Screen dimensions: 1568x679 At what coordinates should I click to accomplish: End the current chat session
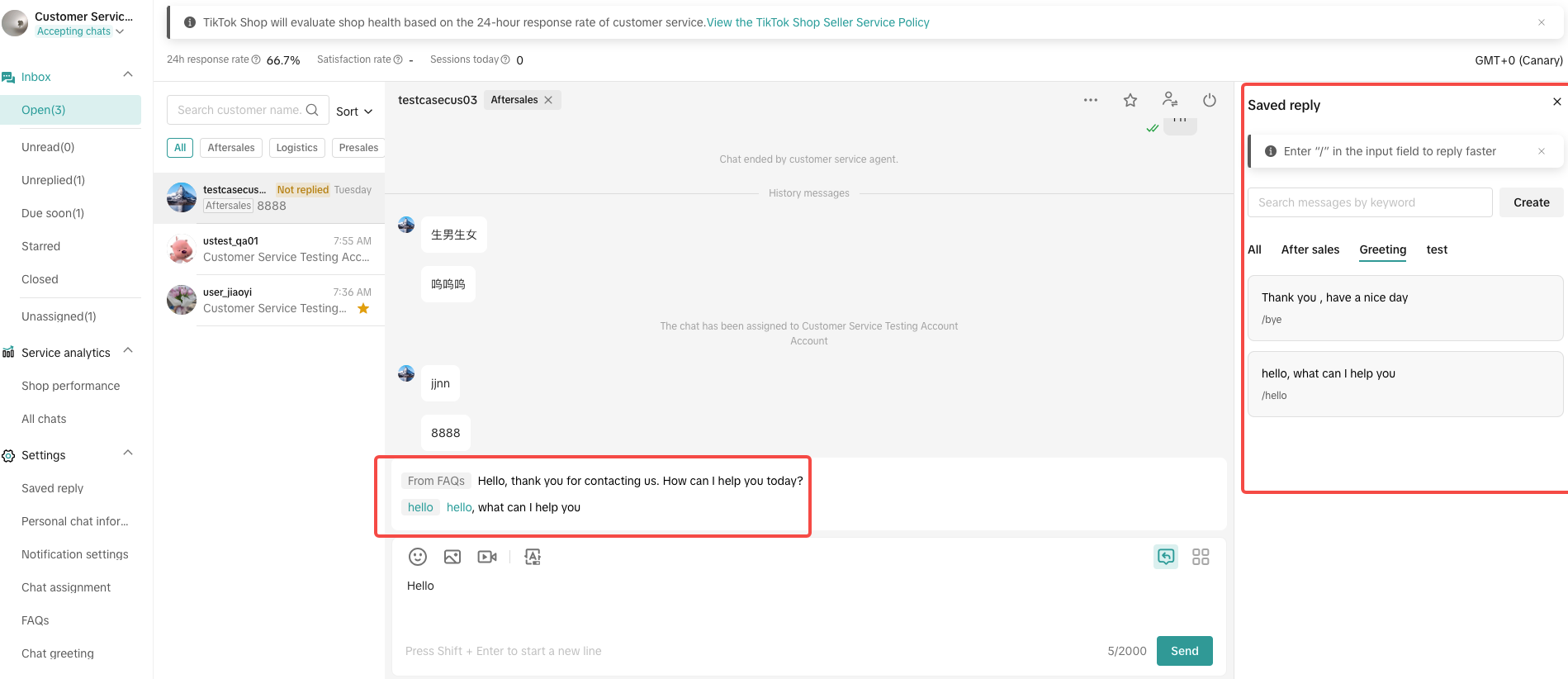tap(1210, 100)
